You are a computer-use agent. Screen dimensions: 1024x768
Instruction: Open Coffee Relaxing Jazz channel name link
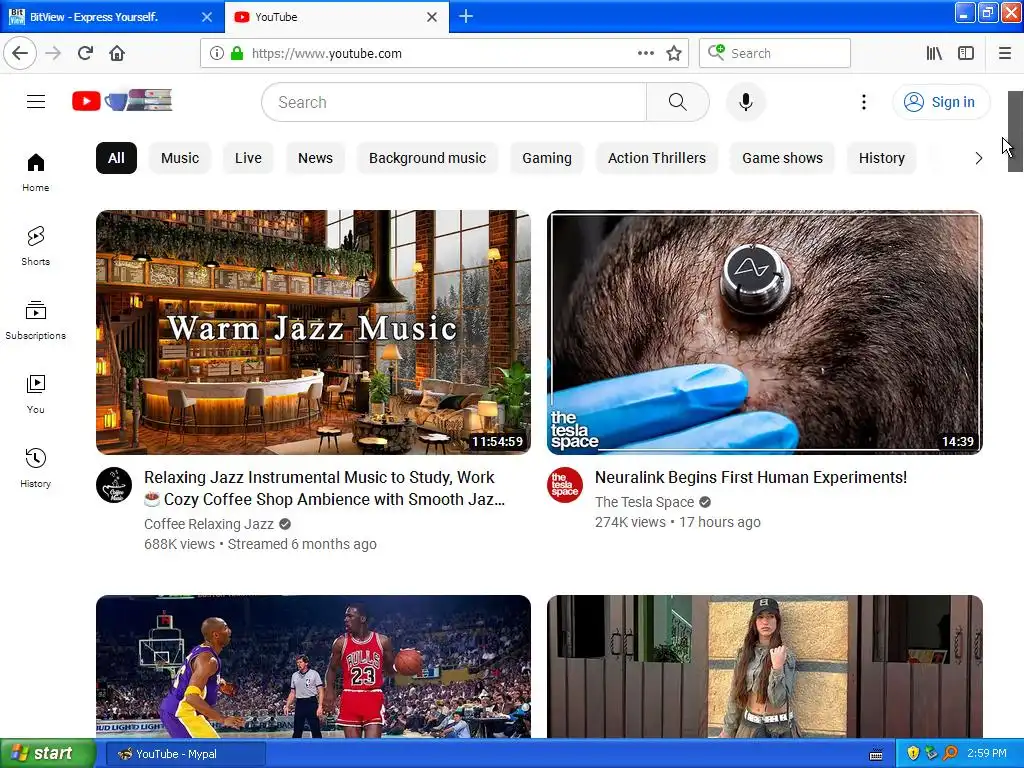coord(209,524)
